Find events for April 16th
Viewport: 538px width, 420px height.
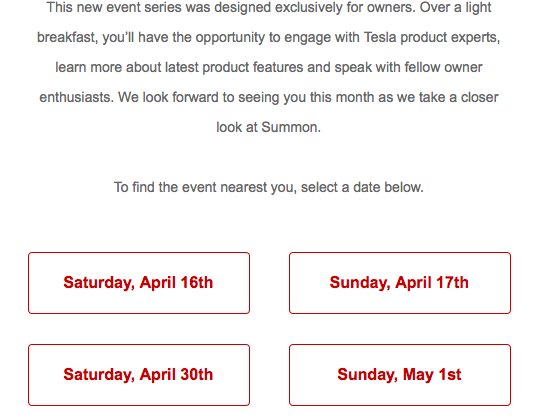tap(139, 283)
